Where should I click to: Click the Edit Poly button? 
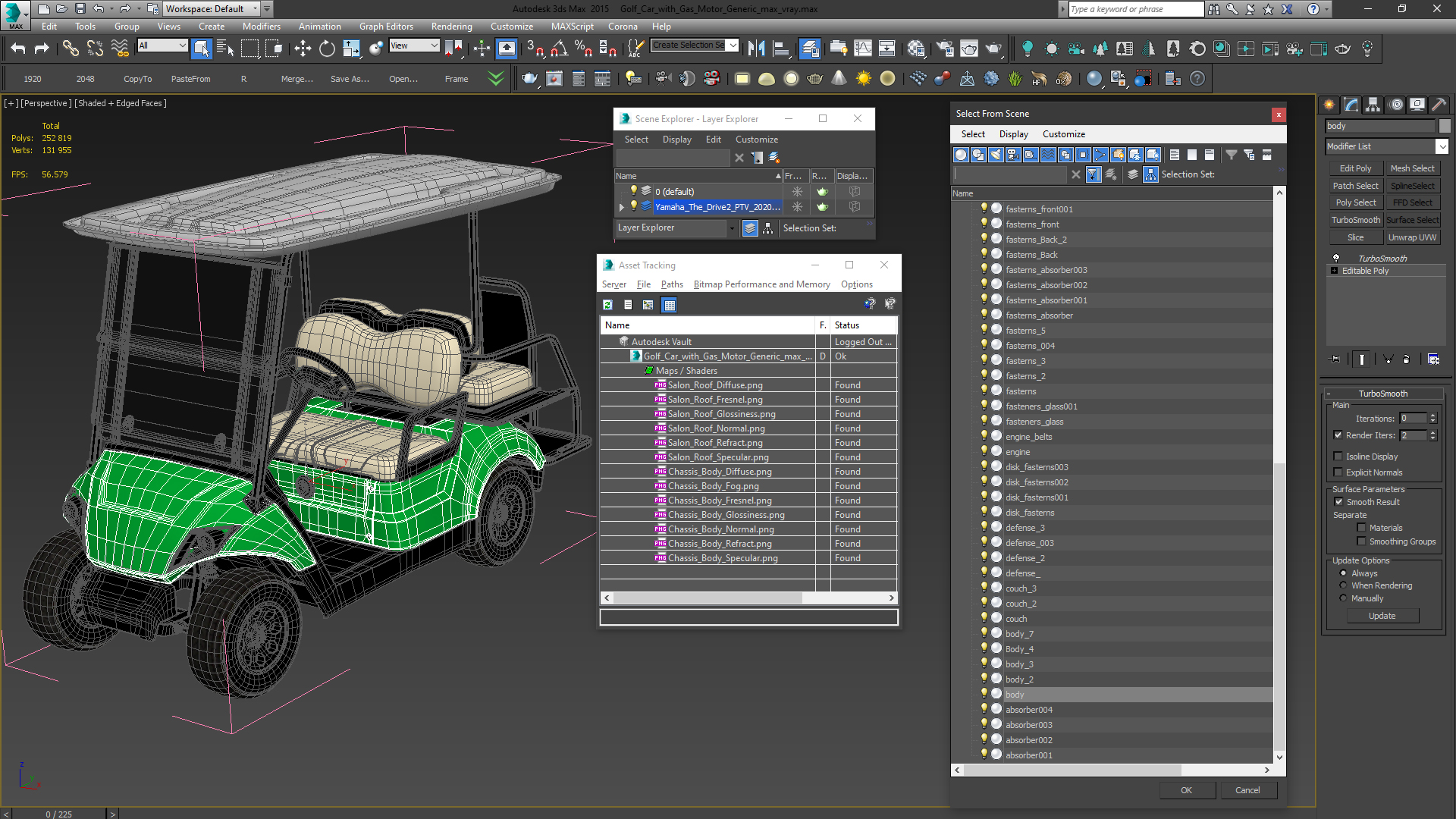click(1355, 168)
